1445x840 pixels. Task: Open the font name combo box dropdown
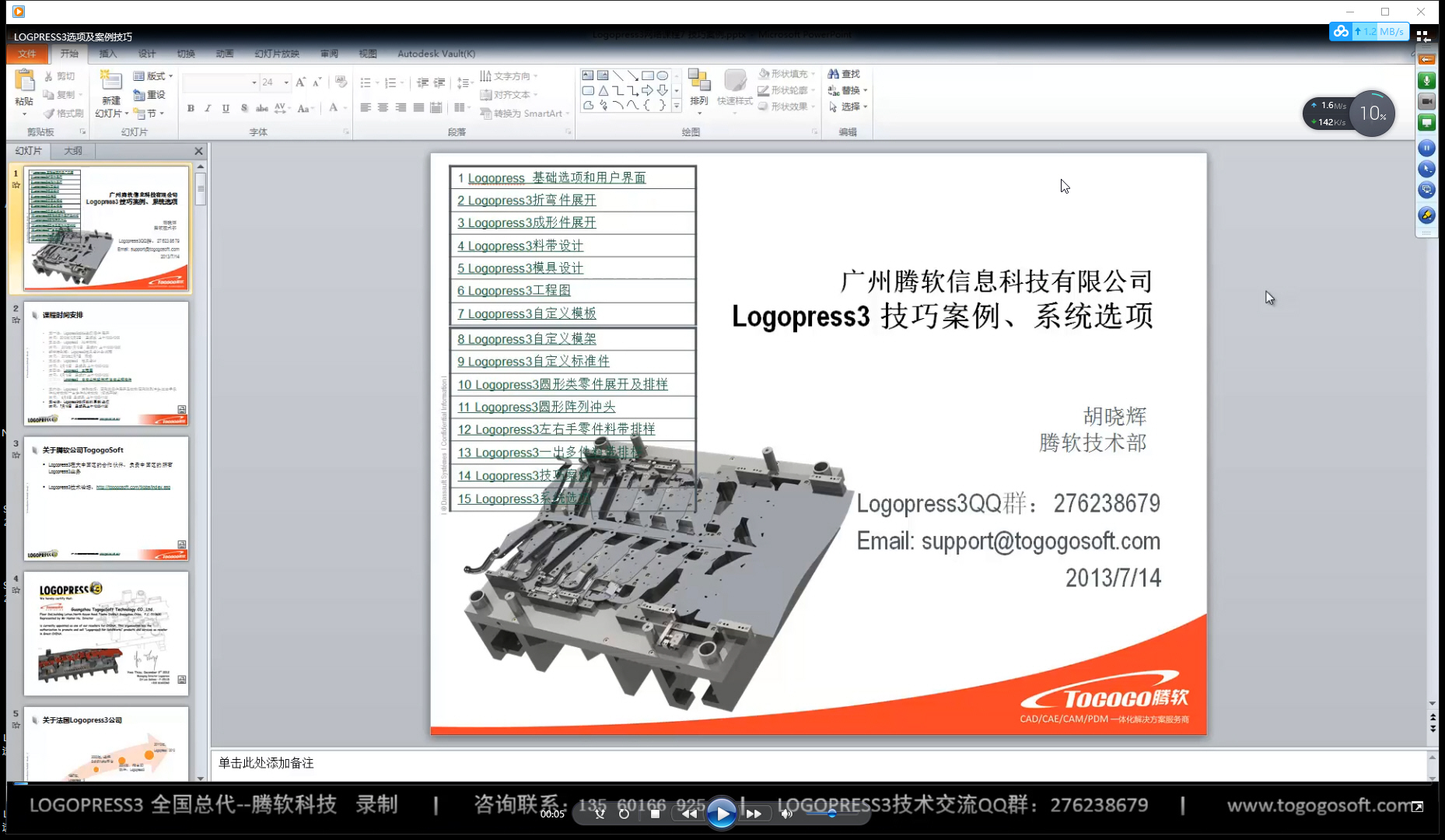coord(254,82)
